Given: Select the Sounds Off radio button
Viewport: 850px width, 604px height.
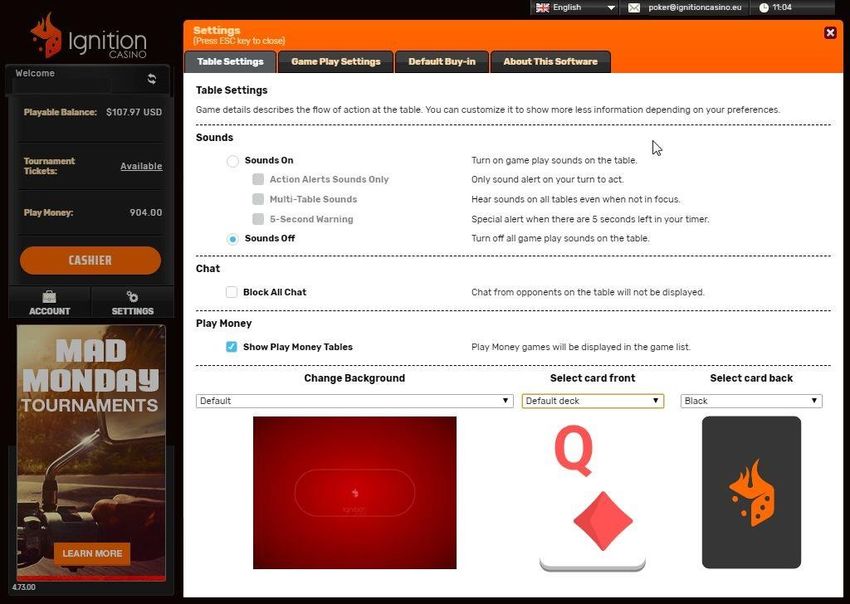Looking at the screenshot, I should (233, 239).
